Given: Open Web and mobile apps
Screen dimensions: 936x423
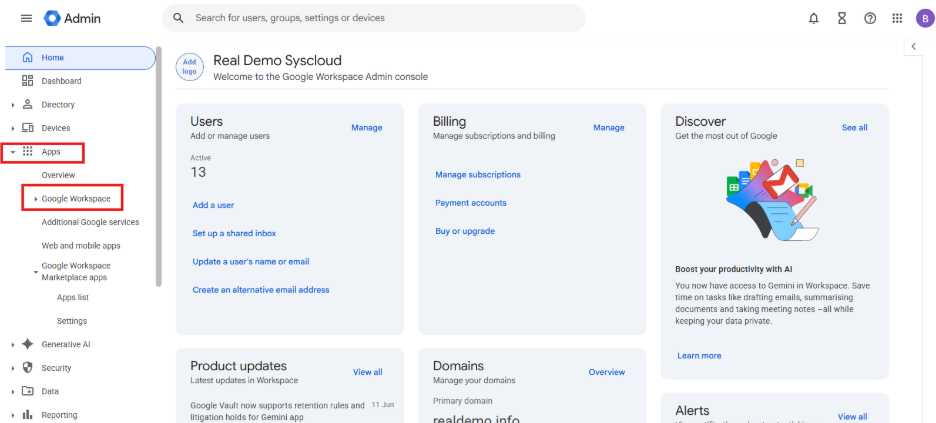Looking at the screenshot, I should click(x=81, y=245).
